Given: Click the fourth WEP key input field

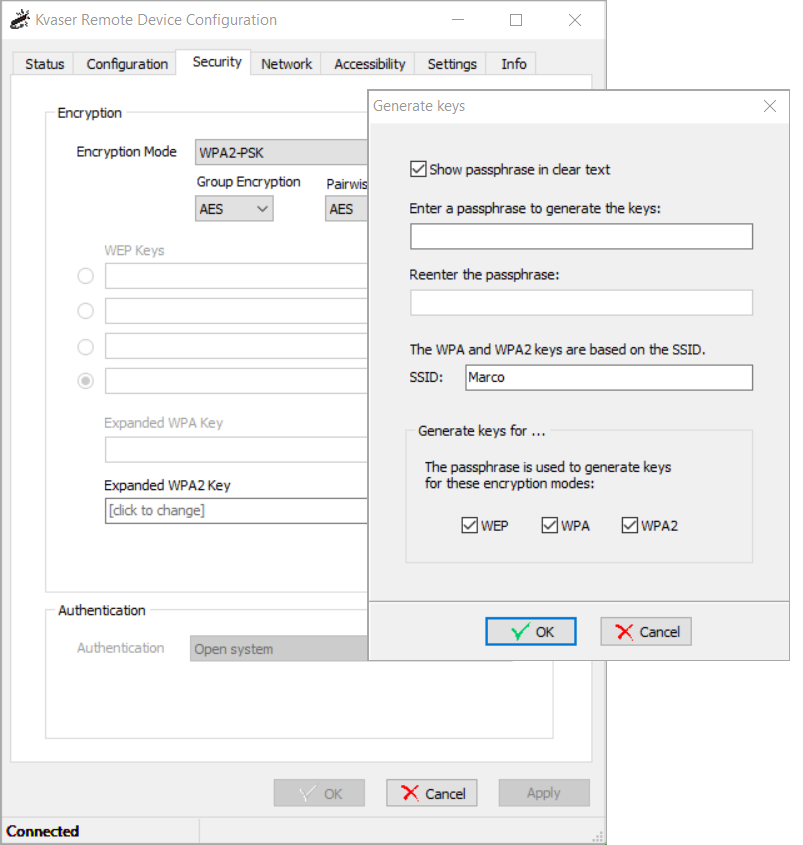Looking at the screenshot, I should pos(236,381).
